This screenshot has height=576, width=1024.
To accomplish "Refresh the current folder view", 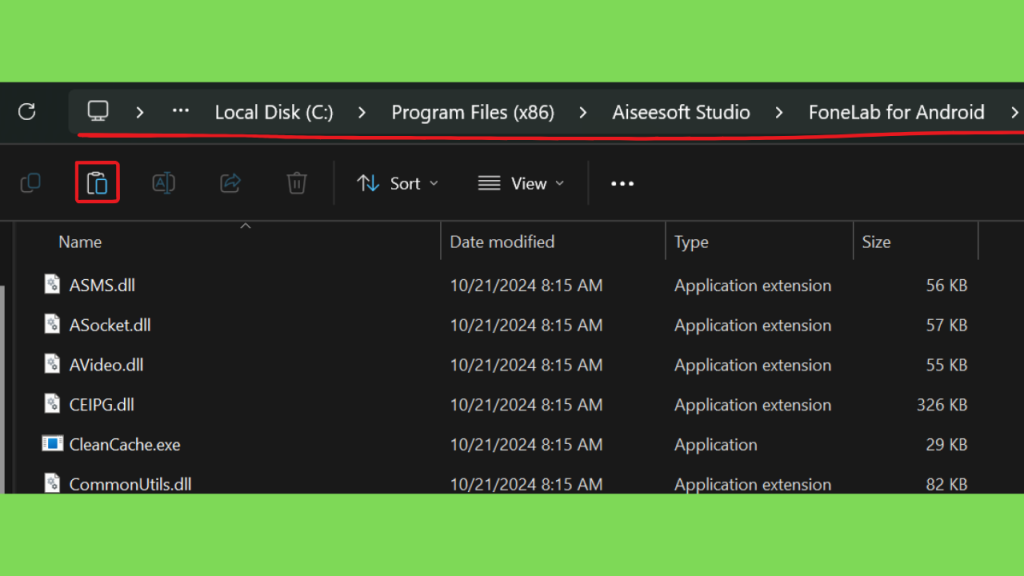I will click(27, 112).
